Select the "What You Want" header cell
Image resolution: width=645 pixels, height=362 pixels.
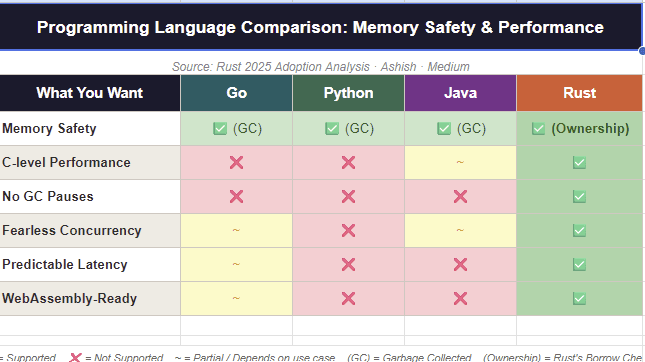point(90,93)
